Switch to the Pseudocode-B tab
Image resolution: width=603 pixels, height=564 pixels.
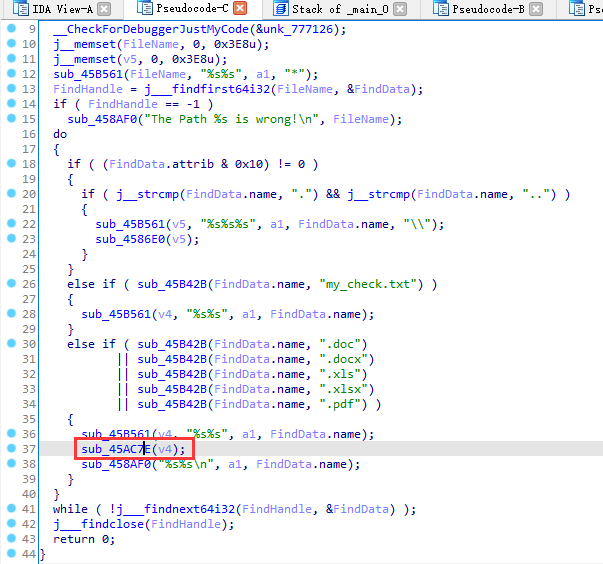(x=488, y=9)
